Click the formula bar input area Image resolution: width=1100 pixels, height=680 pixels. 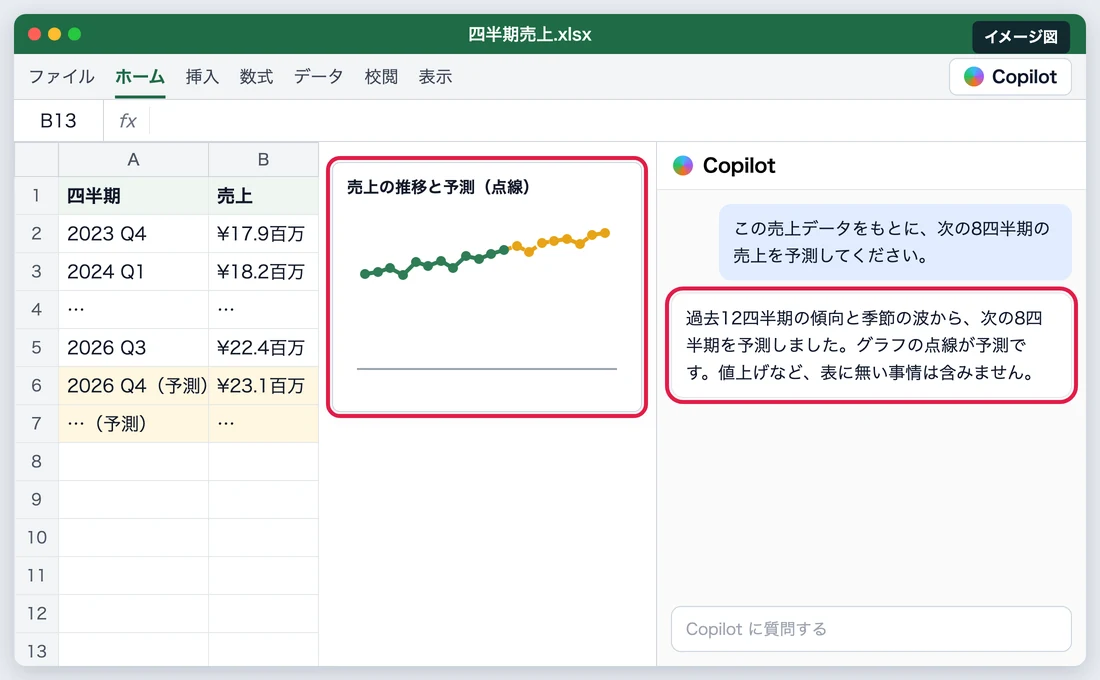coord(617,121)
